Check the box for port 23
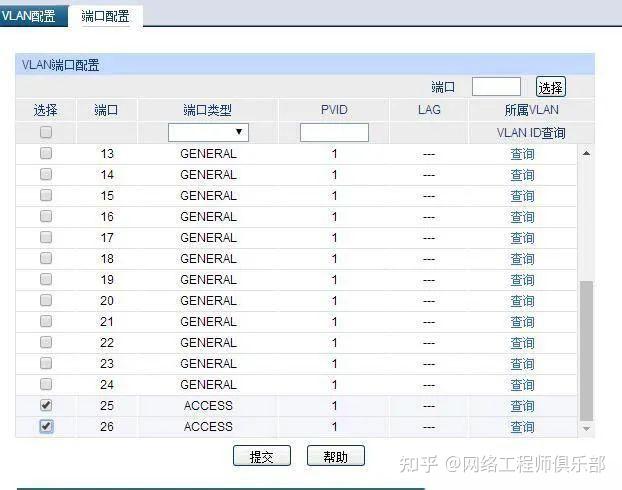 (x=46, y=363)
